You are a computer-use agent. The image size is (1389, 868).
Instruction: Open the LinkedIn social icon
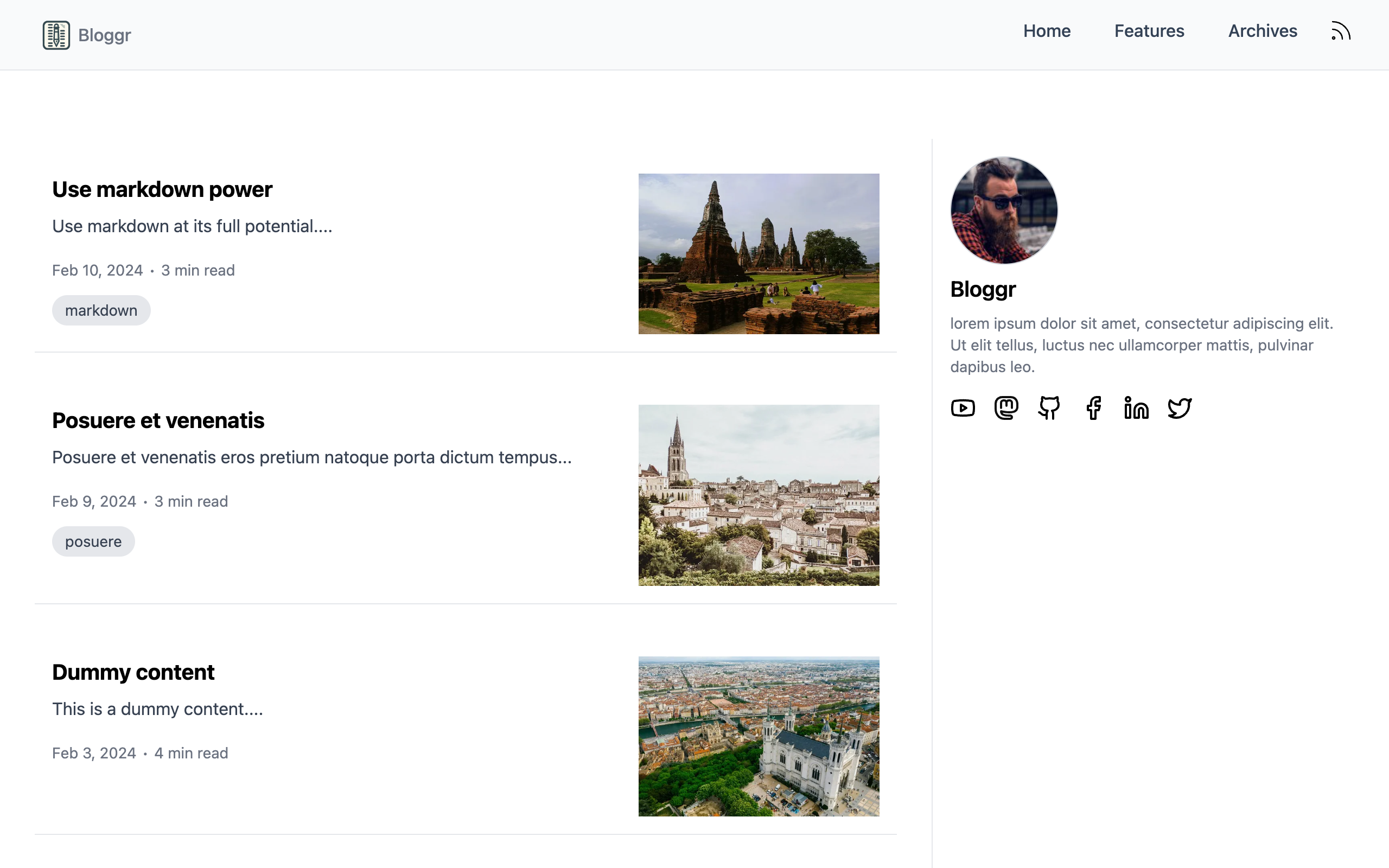[x=1136, y=408]
